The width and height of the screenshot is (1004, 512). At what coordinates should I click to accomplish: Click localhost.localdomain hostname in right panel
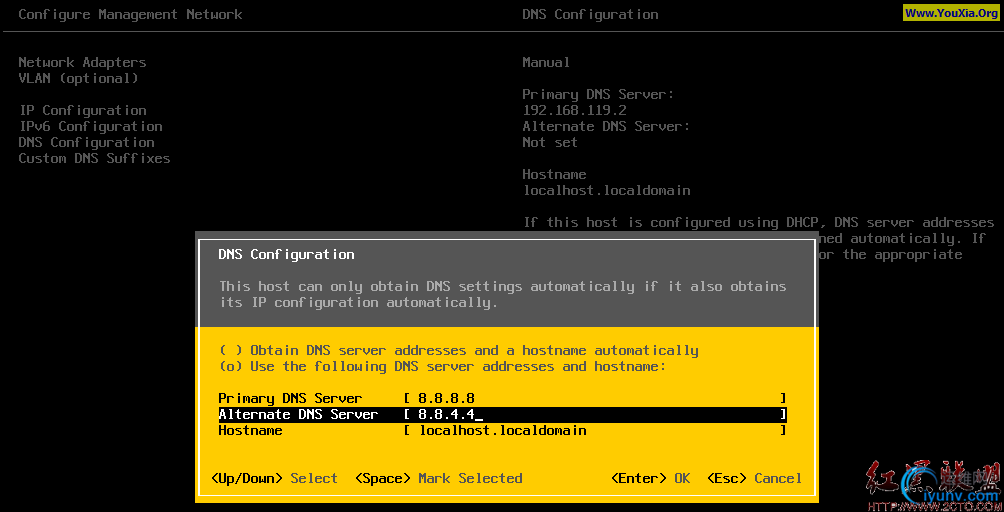(606, 190)
